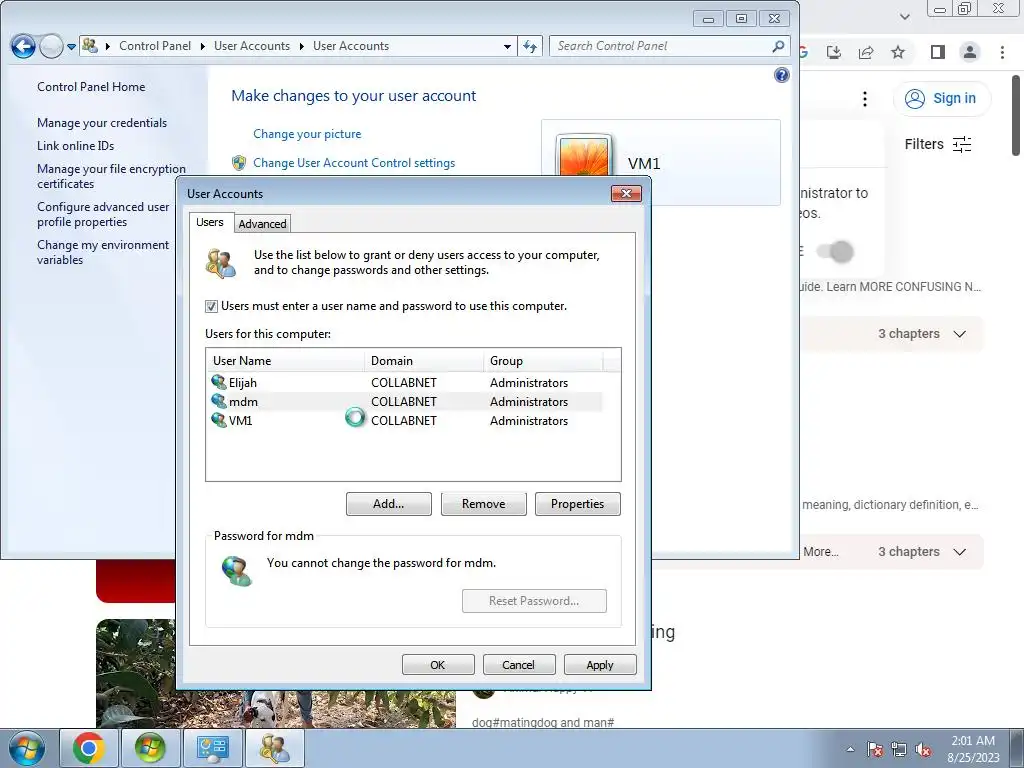Select the Elijah user row

[405, 383]
